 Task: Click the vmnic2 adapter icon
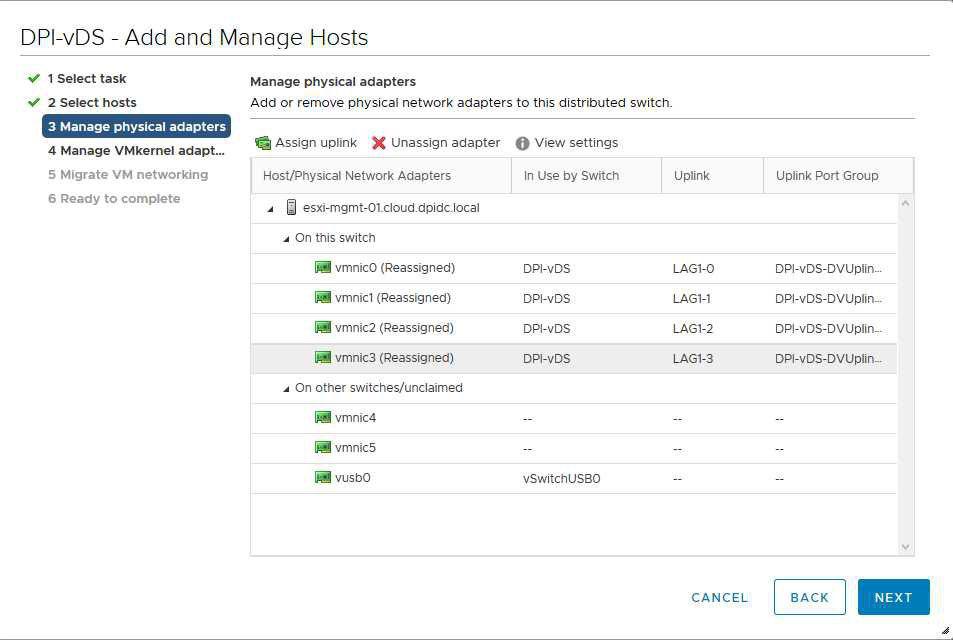point(323,328)
